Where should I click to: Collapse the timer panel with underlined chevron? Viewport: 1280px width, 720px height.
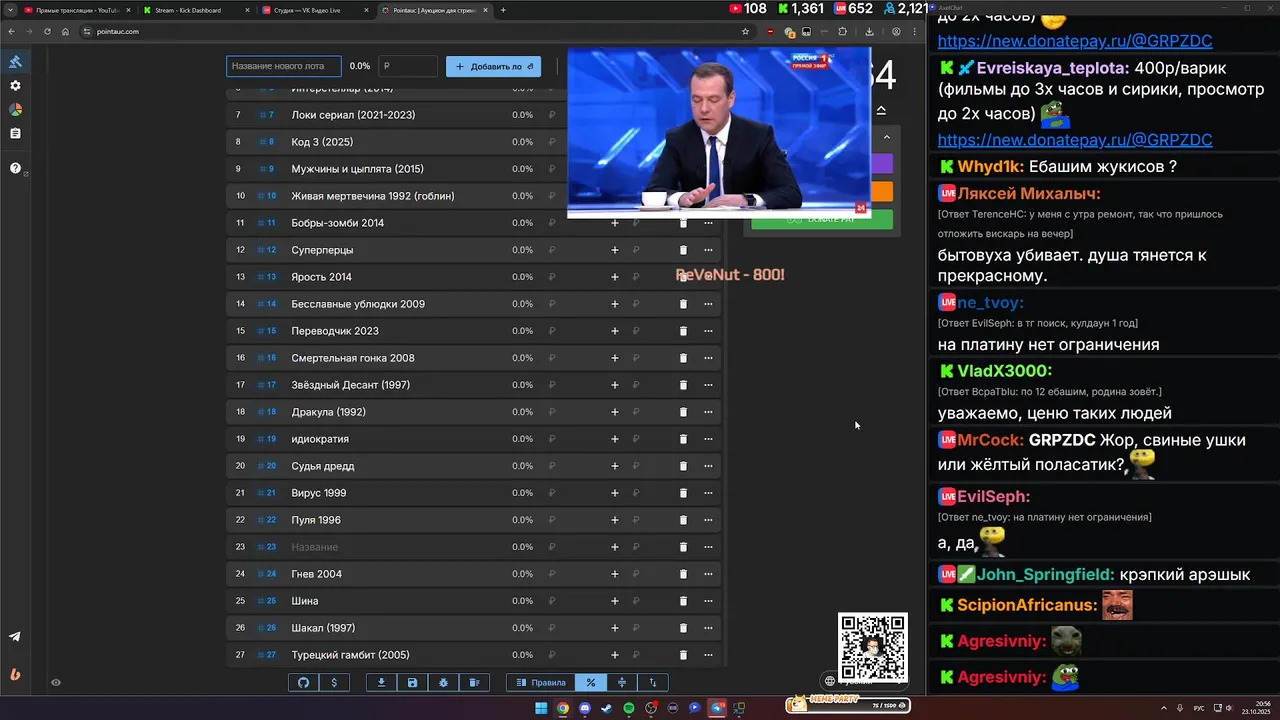pyautogui.click(x=881, y=110)
